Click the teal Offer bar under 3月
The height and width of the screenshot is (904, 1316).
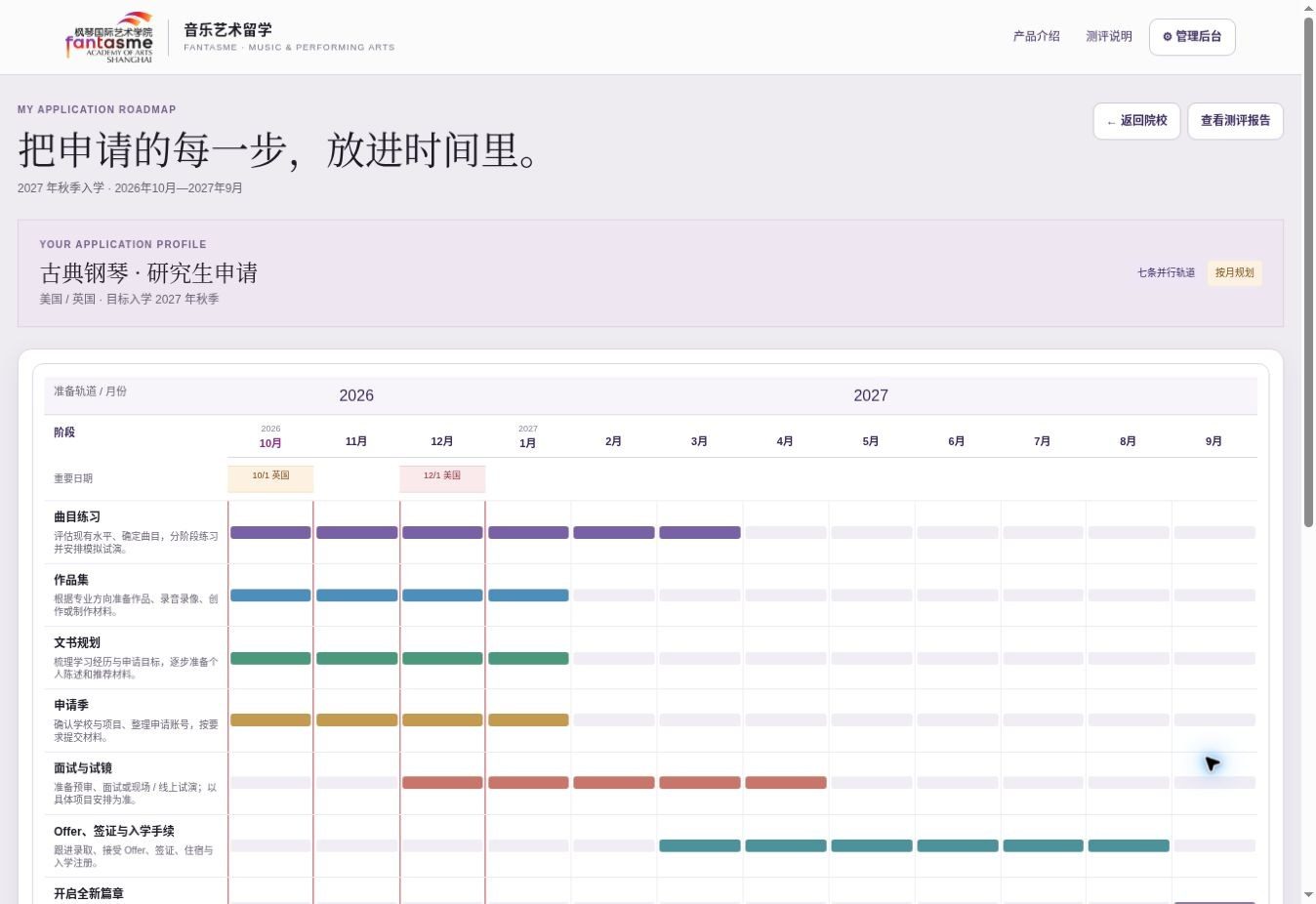click(699, 845)
